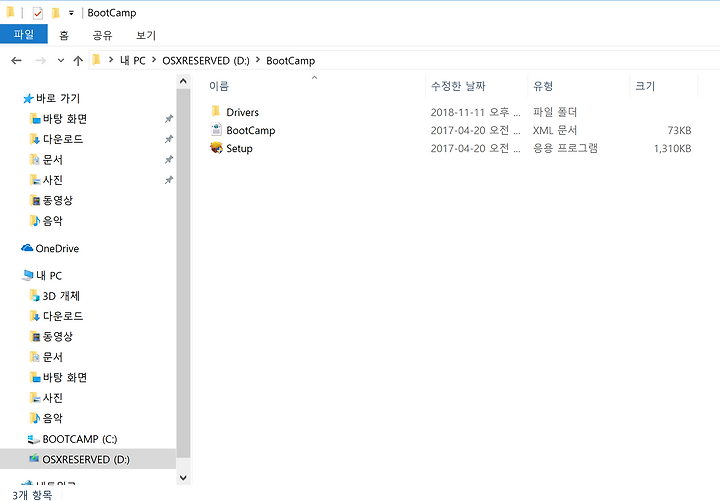Open 사진 under 내 PC
This screenshot has width=720, height=501.
tap(52, 398)
